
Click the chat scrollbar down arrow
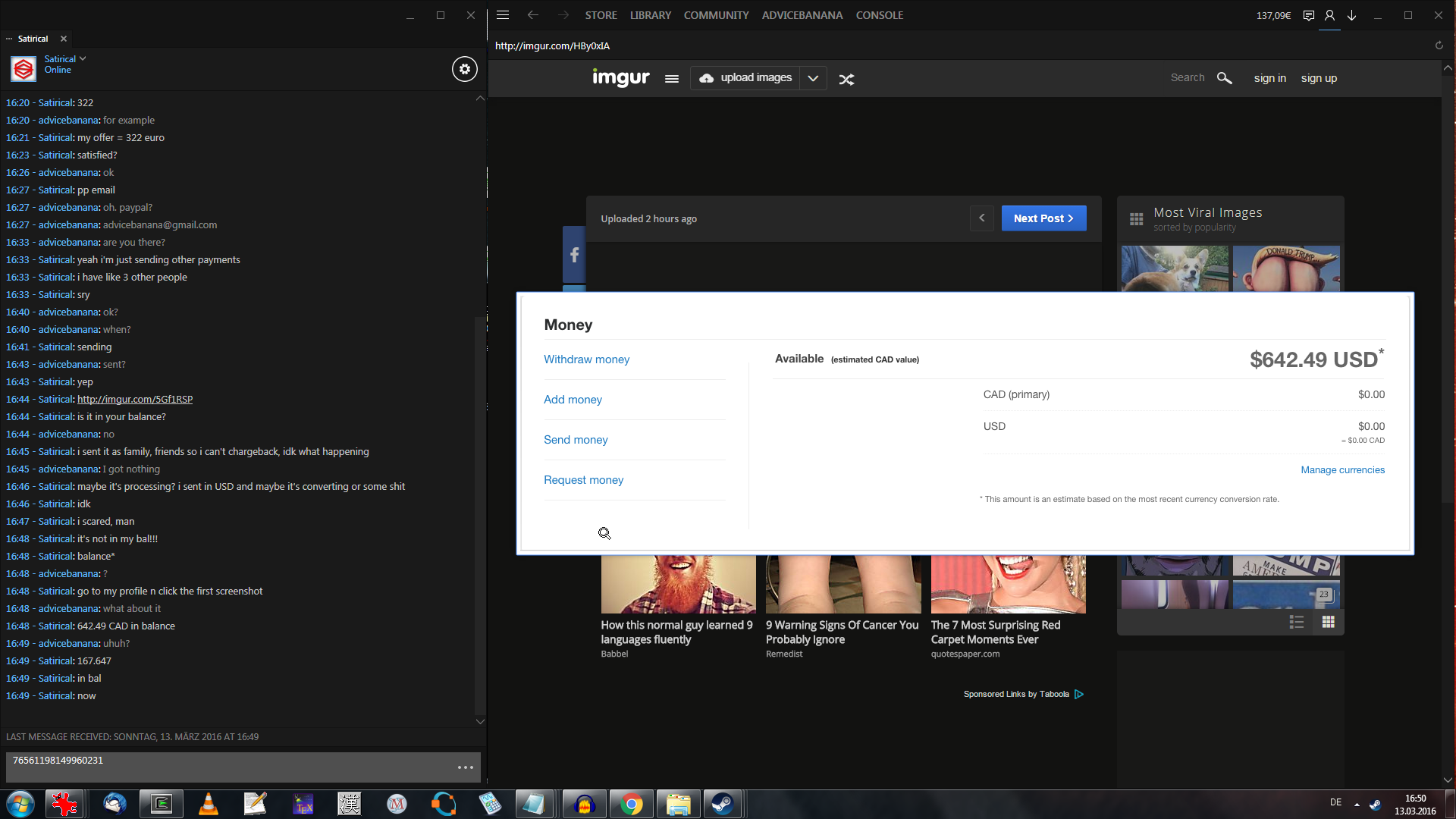tap(479, 721)
